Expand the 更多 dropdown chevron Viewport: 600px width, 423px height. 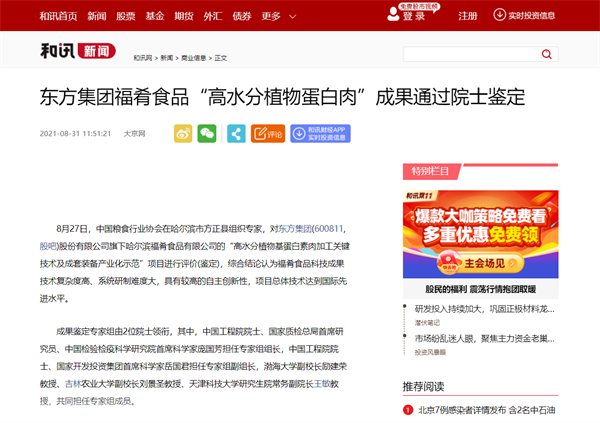pos(292,16)
